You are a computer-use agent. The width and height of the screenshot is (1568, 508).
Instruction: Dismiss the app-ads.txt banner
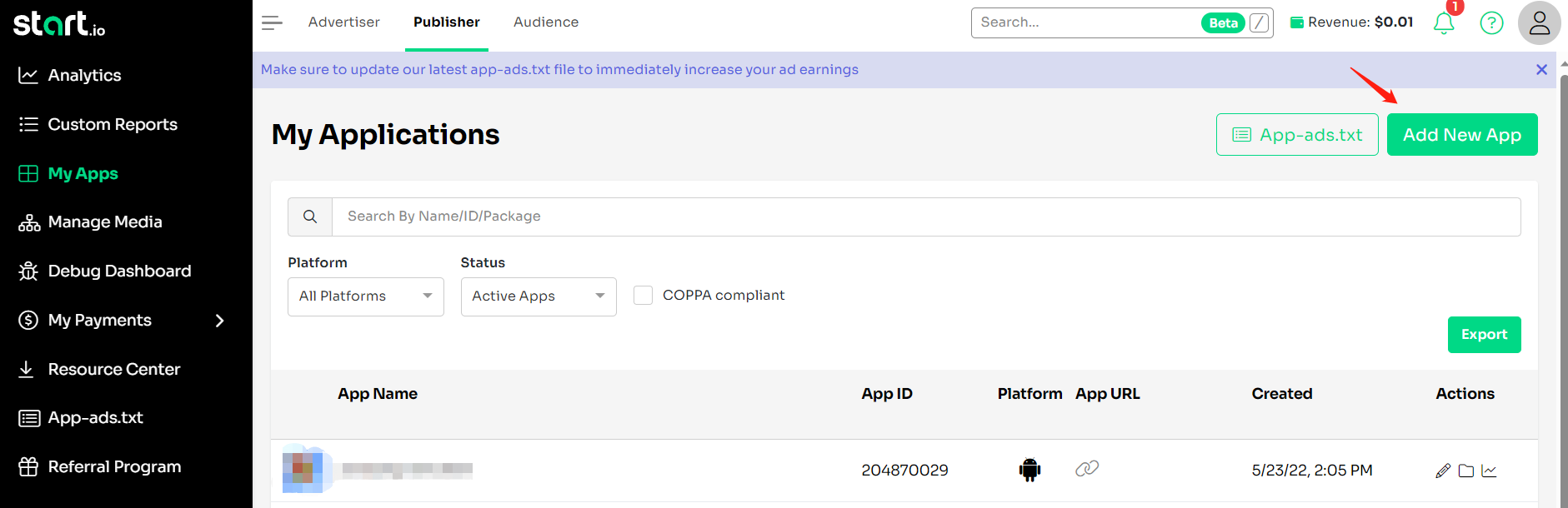tap(1541, 70)
